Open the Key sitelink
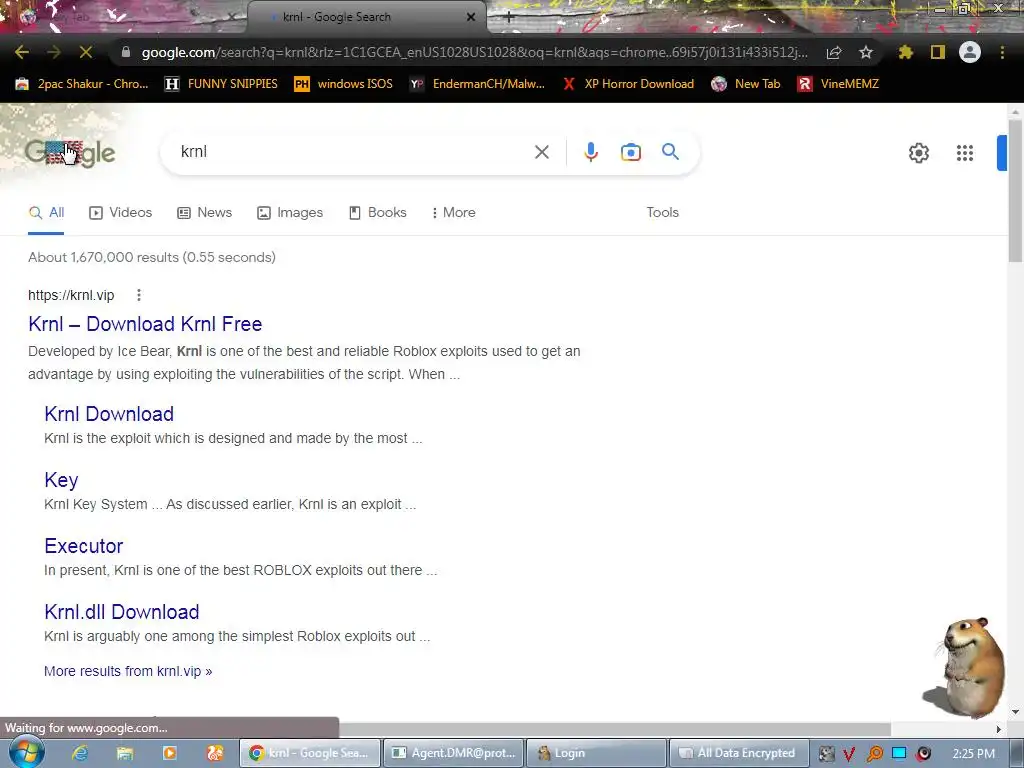 [61, 480]
